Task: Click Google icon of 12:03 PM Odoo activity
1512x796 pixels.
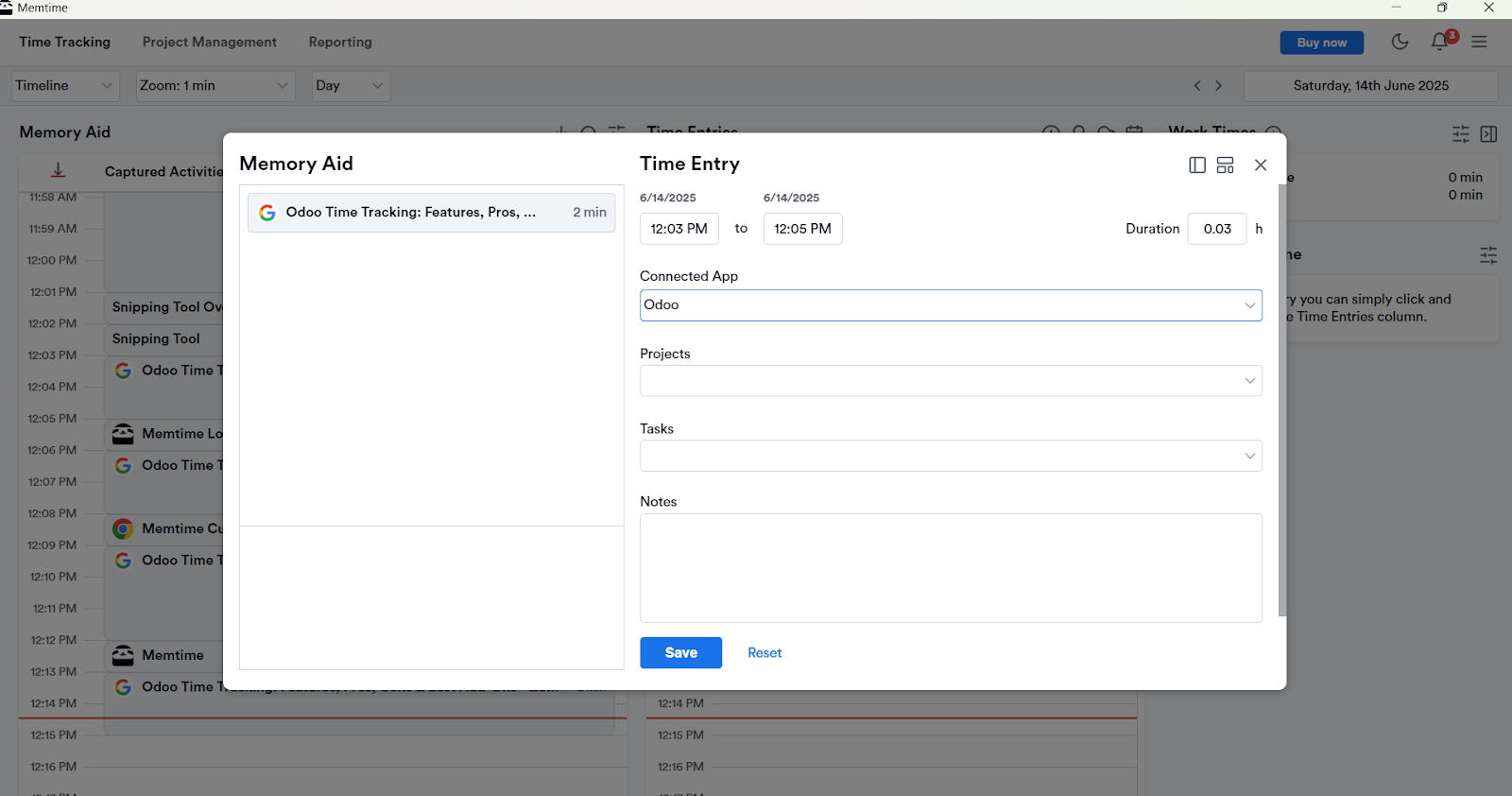Action: (x=123, y=371)
